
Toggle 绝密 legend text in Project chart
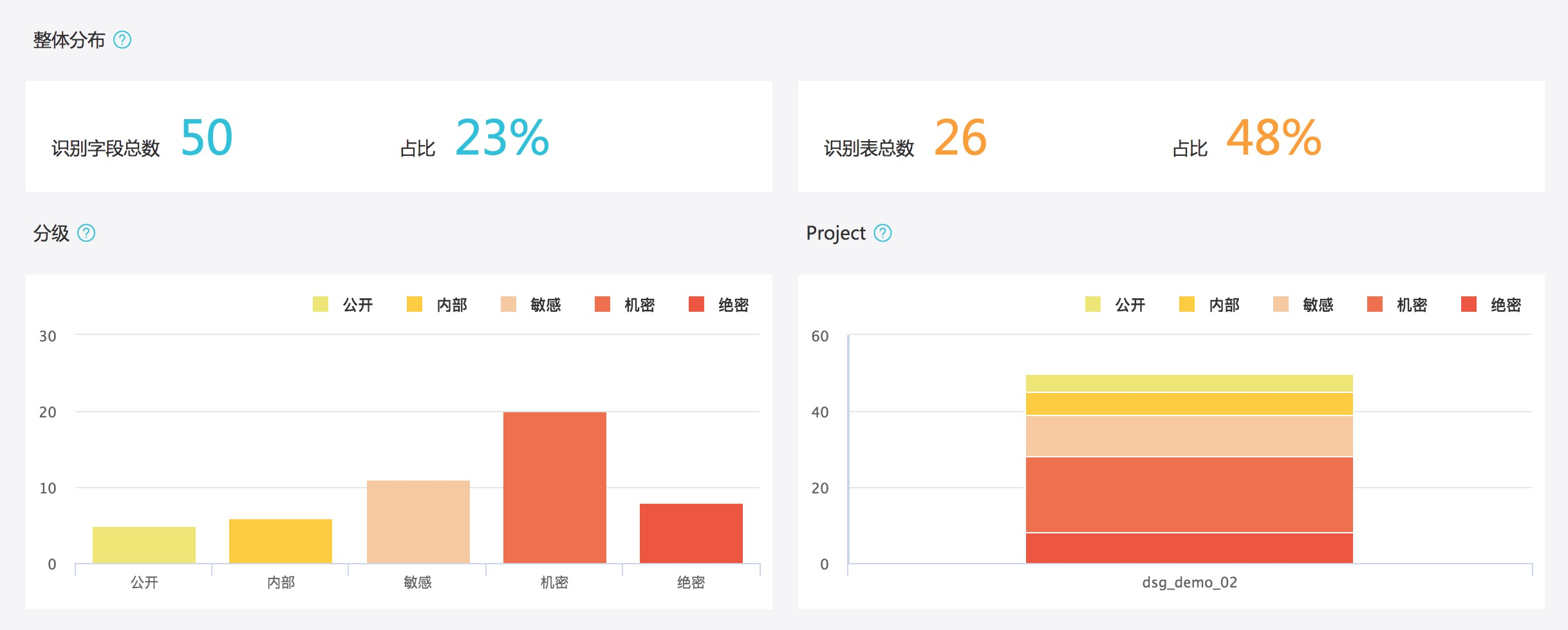pos(1506,304)
